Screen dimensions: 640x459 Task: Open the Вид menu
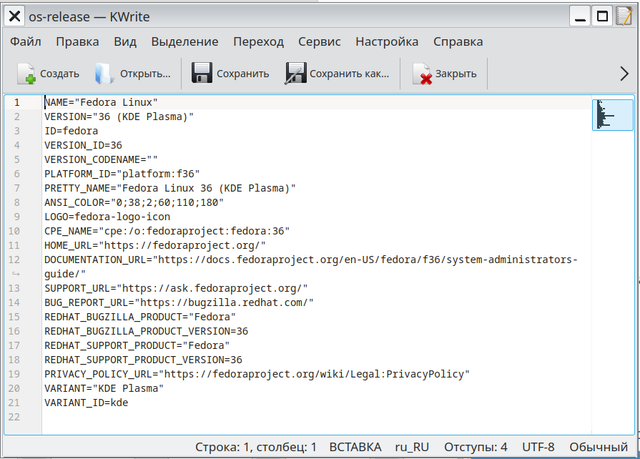point(125,42)
